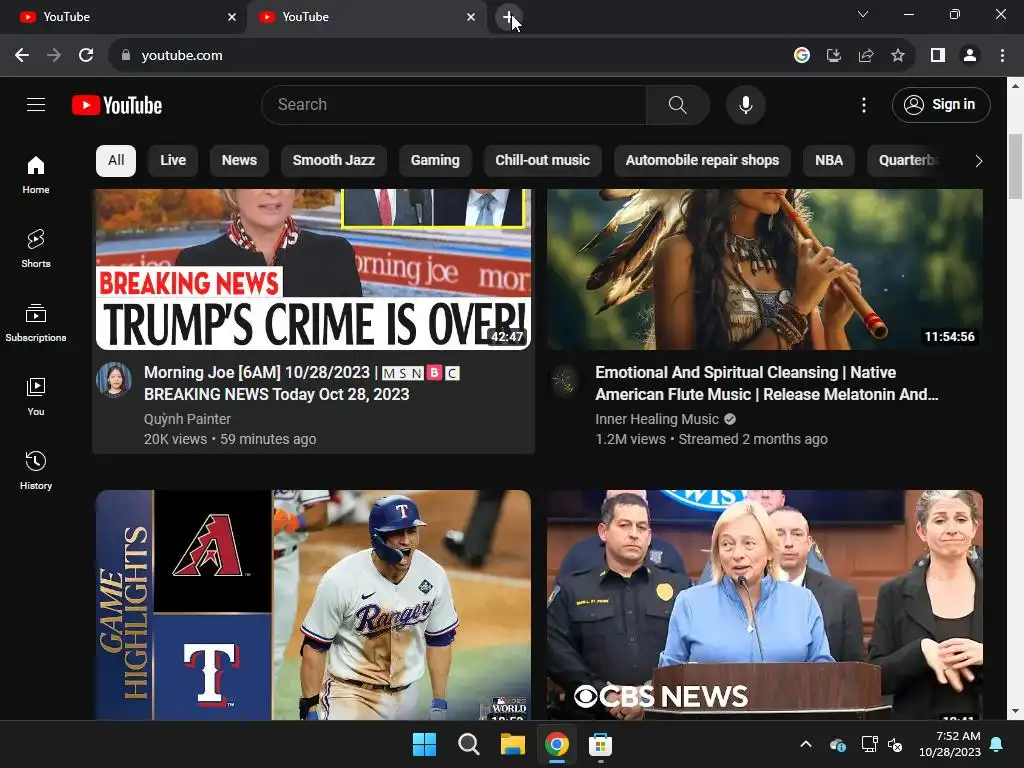Open File Explorer from taskbar
The image size is (1024, 768).
513,744
